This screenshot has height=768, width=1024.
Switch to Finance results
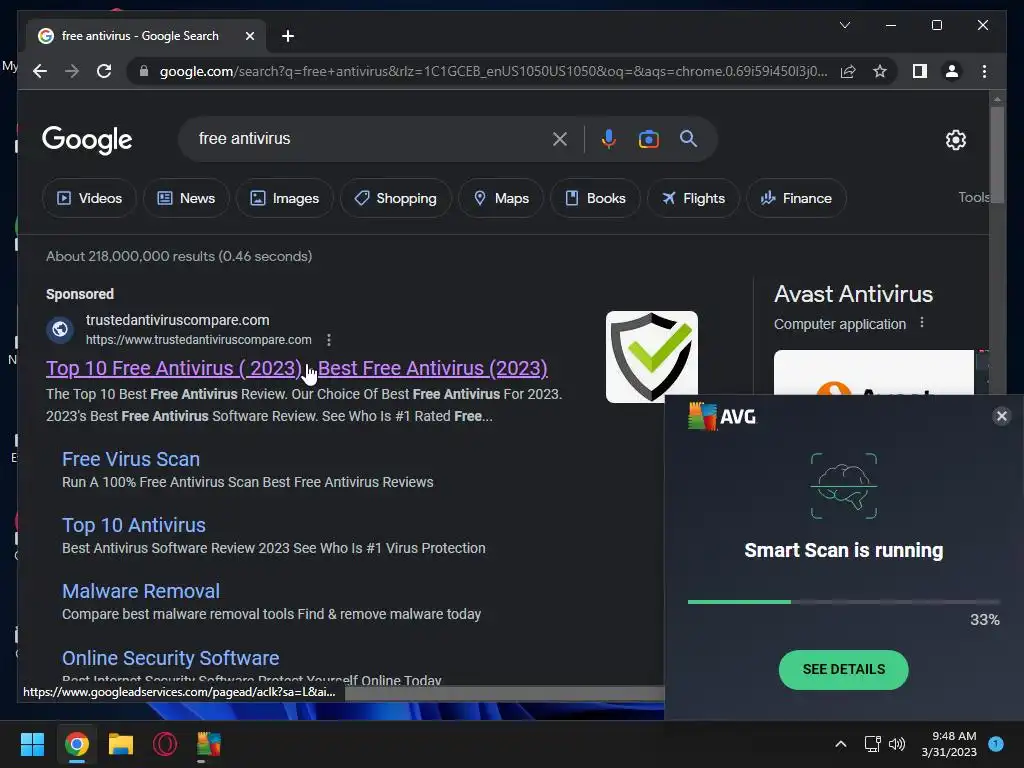tap(796, 198)
